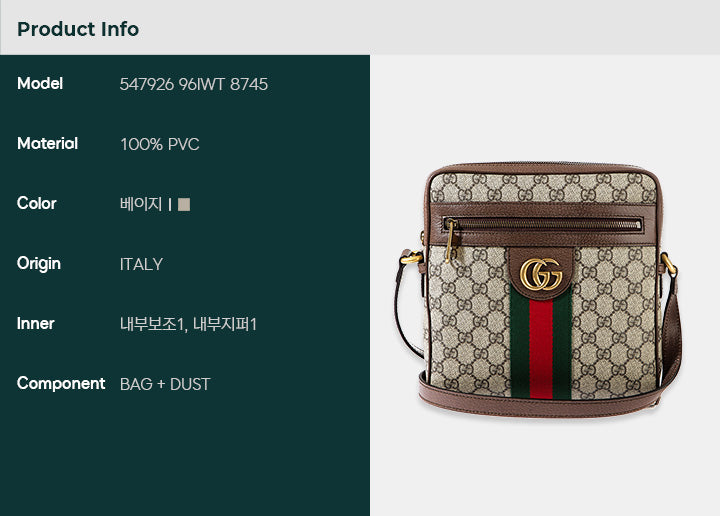Select the beige color swatch square
This screenshot has height=516, width=720.
[x=184, y=204]
